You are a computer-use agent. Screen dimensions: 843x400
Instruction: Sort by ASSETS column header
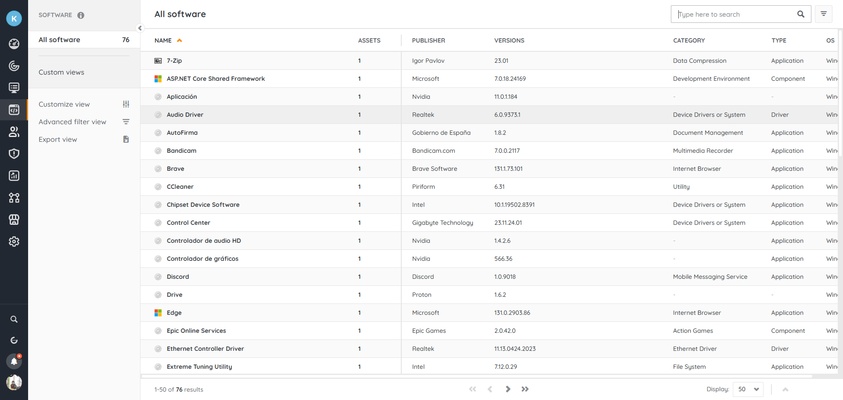click(x=369, y=40)
